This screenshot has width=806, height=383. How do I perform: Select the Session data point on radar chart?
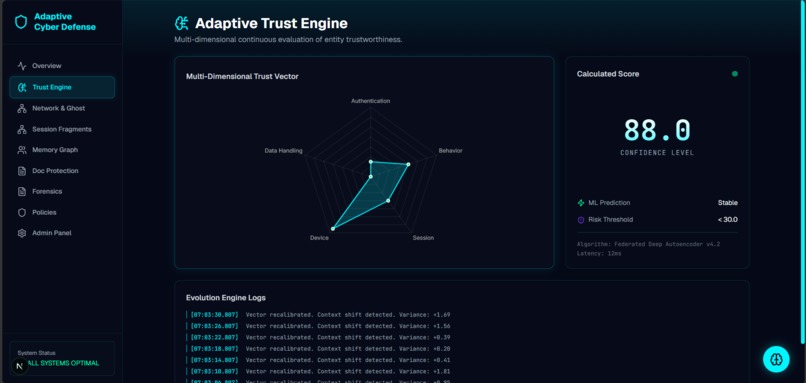tap(388, 200)
